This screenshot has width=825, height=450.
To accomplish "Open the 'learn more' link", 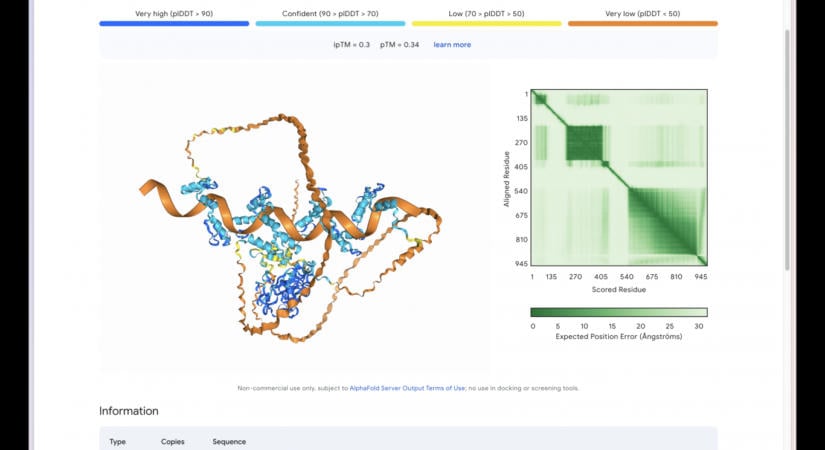I will 452,45.
